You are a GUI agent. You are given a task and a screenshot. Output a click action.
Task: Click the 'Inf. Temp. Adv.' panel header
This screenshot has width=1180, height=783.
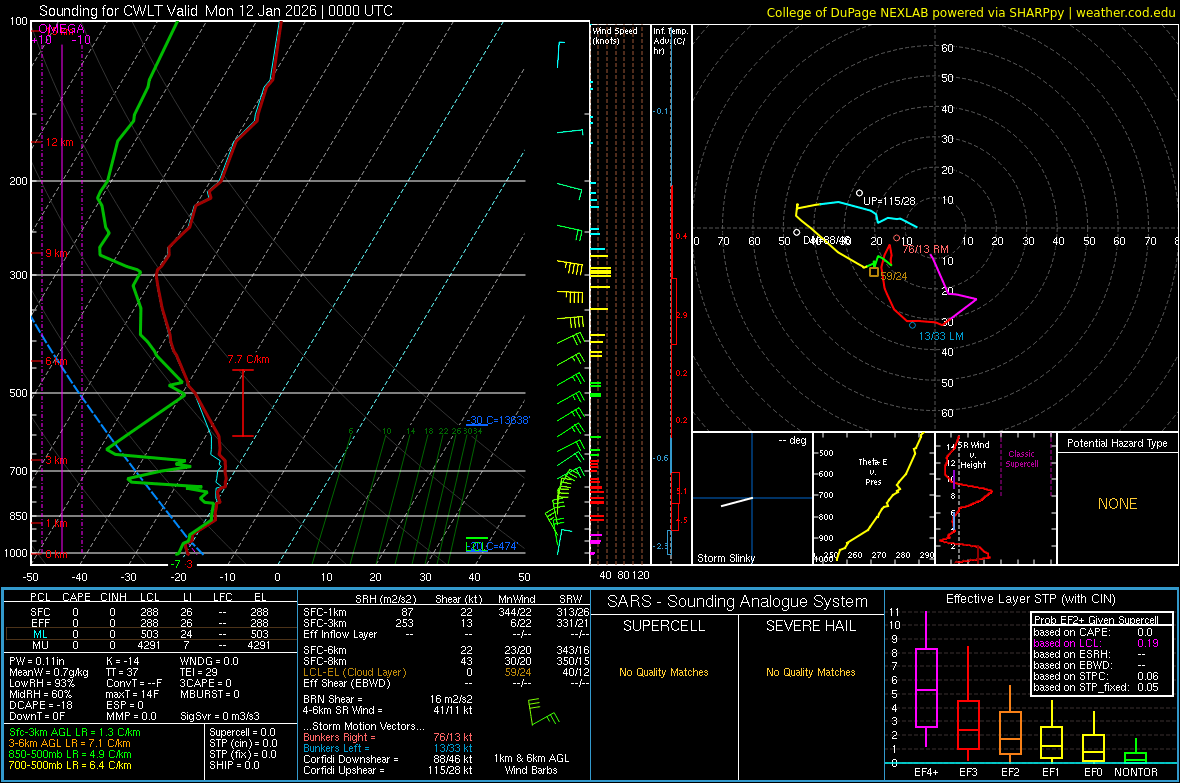(x=670, y=41)
